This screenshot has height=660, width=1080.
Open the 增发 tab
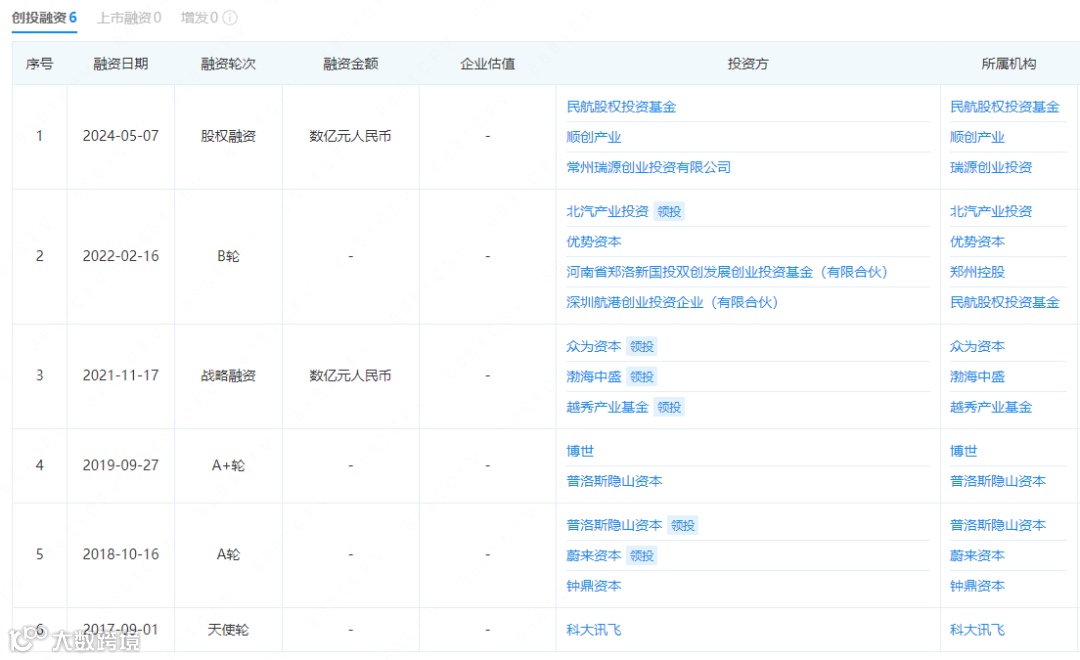(x=199, y=18)
